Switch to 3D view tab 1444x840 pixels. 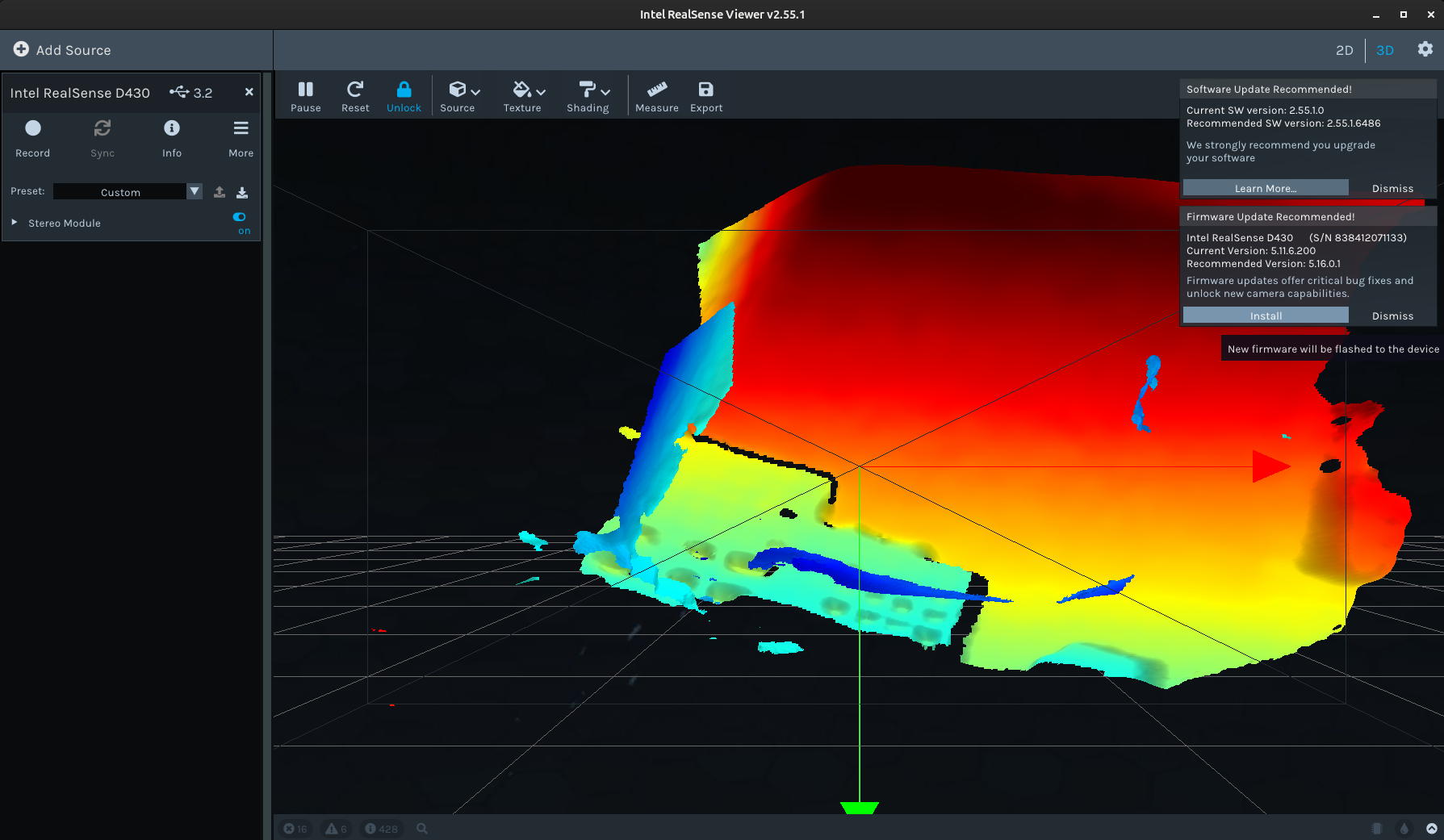(1384, 50)
